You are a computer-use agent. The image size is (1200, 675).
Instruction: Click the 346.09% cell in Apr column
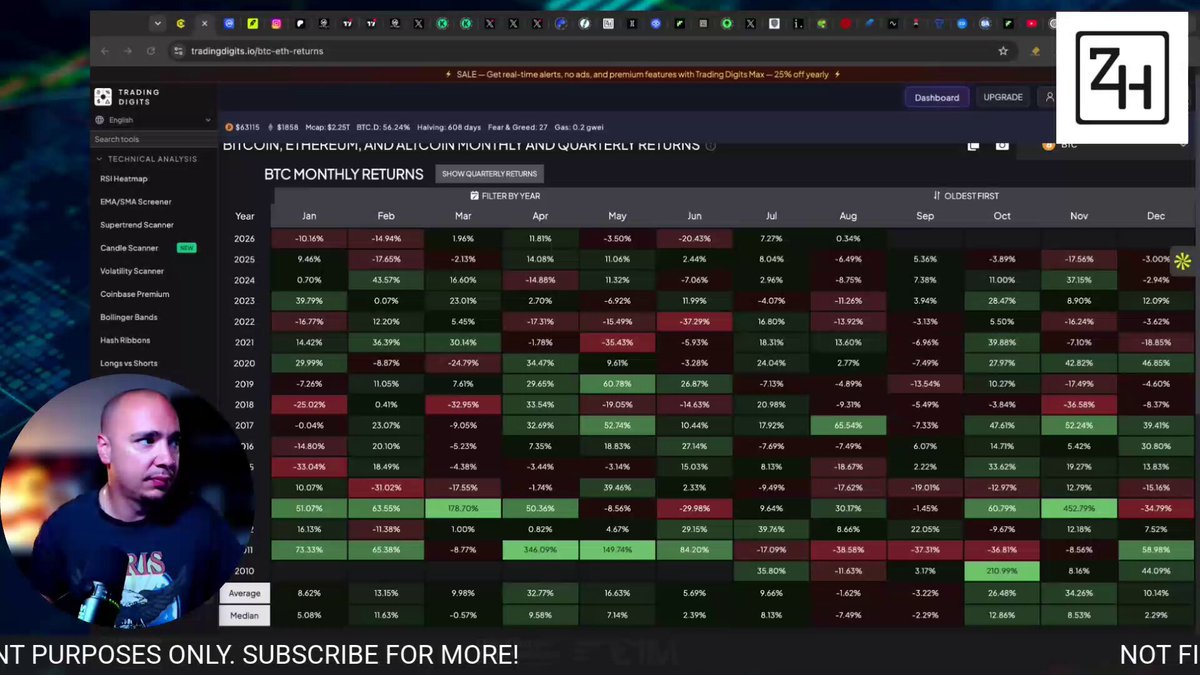click(x=540, y=550)
